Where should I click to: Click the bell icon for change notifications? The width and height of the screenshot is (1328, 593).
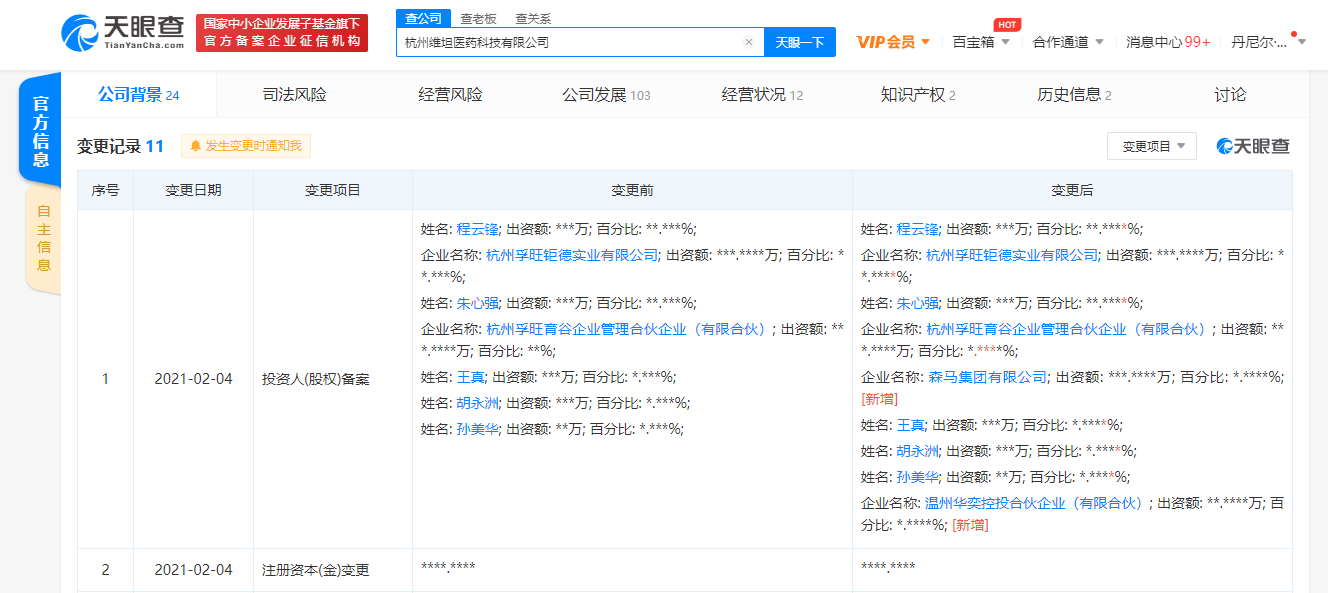point(195,146)
